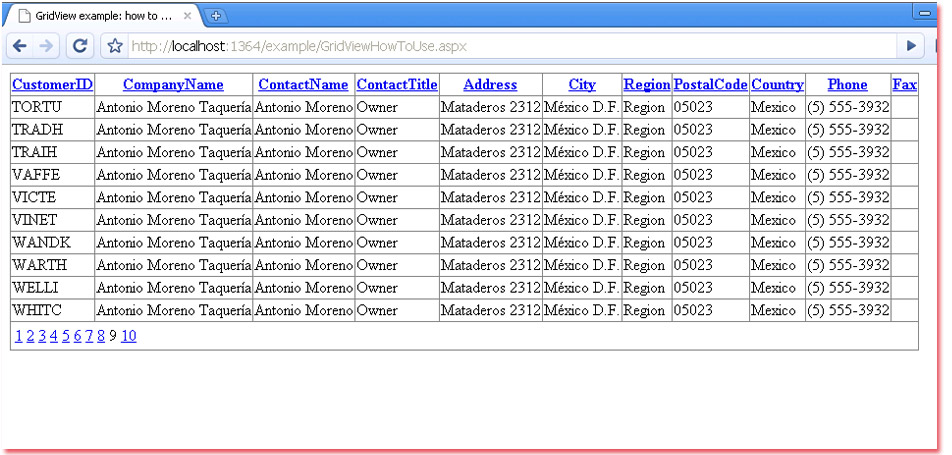Reload the page with the refresh icon
The image size is (952, 455).
(x=80, y=46)
